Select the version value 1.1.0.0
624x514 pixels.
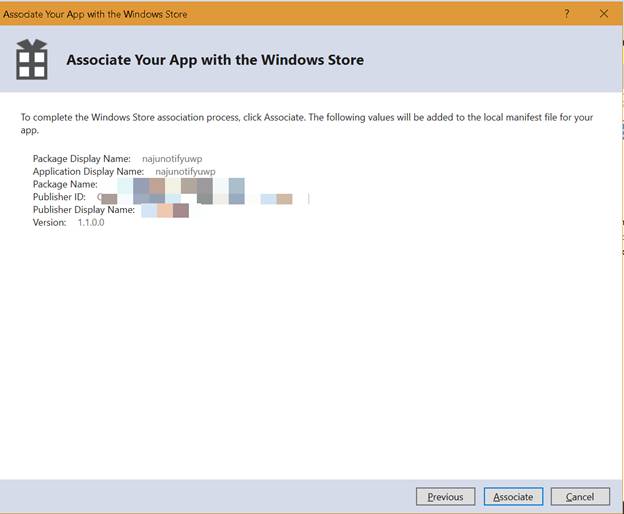91,222
